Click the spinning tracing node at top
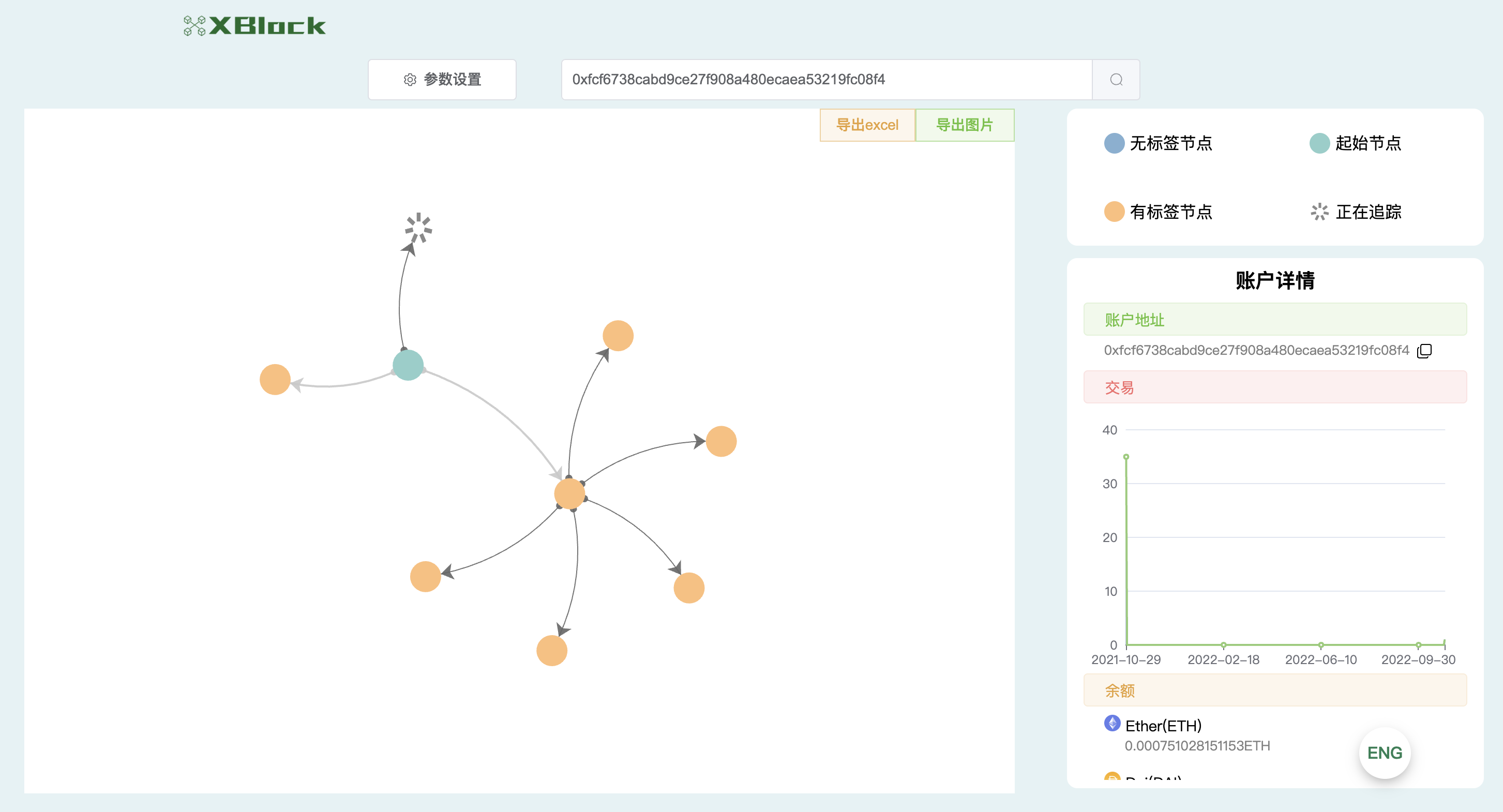 [418, 228]
